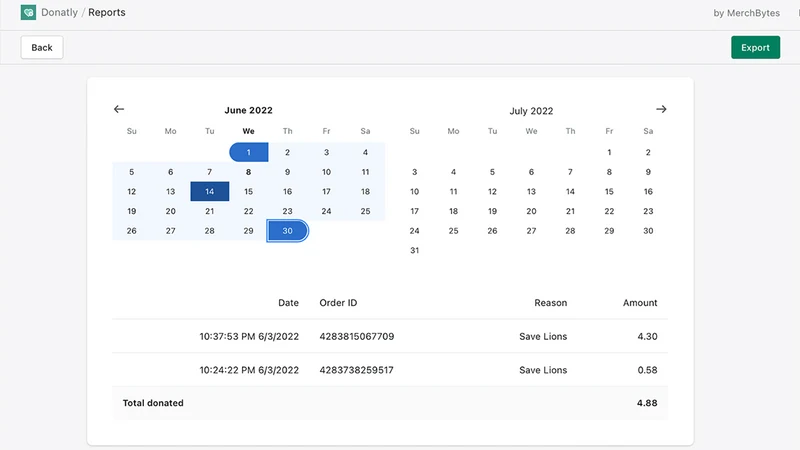Select June 26 in the calendar
This screenshot has height=450, width=800.
pyautogui.click(x=132, y=231)
